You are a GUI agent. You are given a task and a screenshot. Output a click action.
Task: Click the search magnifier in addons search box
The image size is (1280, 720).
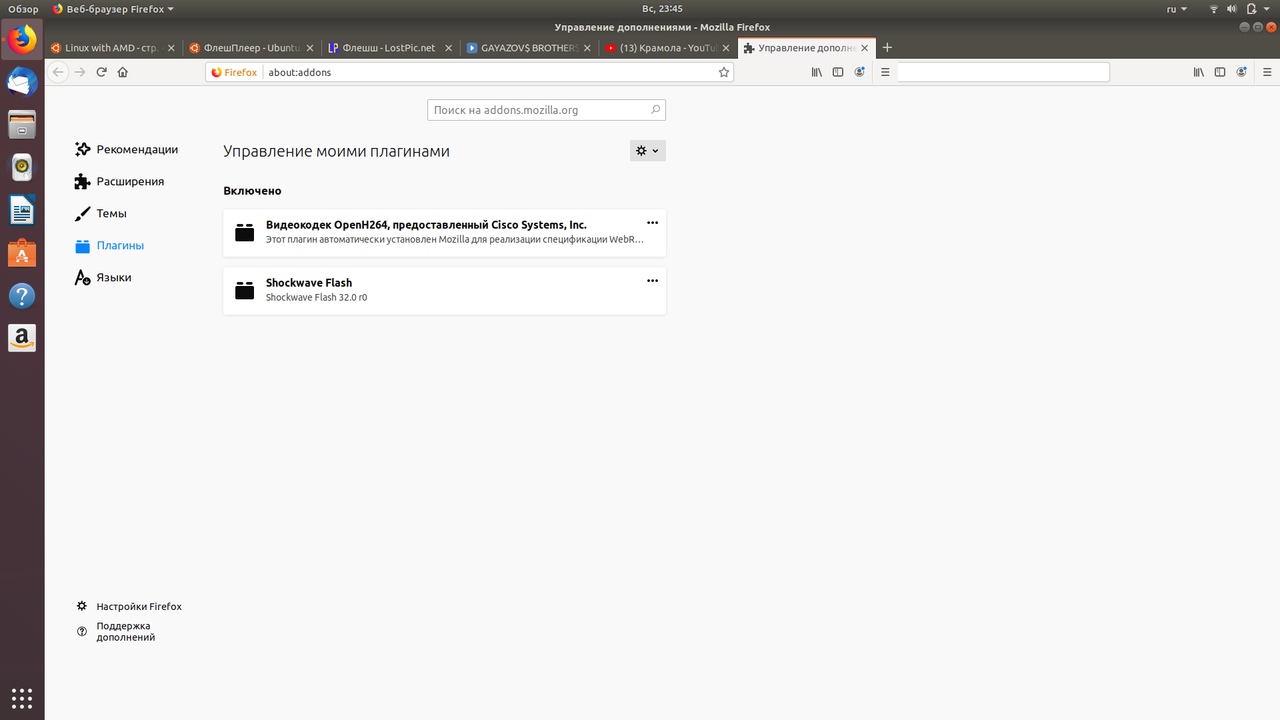point(655,110)
